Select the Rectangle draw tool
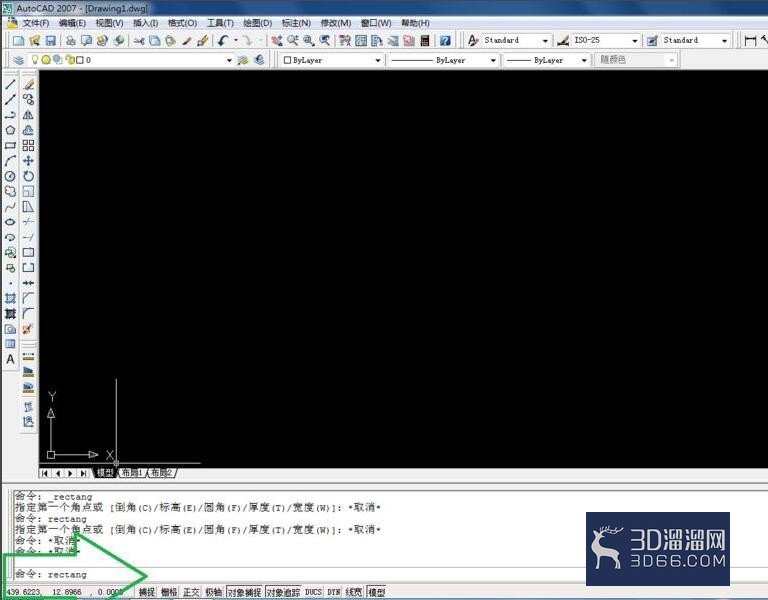This screenshot has width=768, height=600. pos(10,145)
